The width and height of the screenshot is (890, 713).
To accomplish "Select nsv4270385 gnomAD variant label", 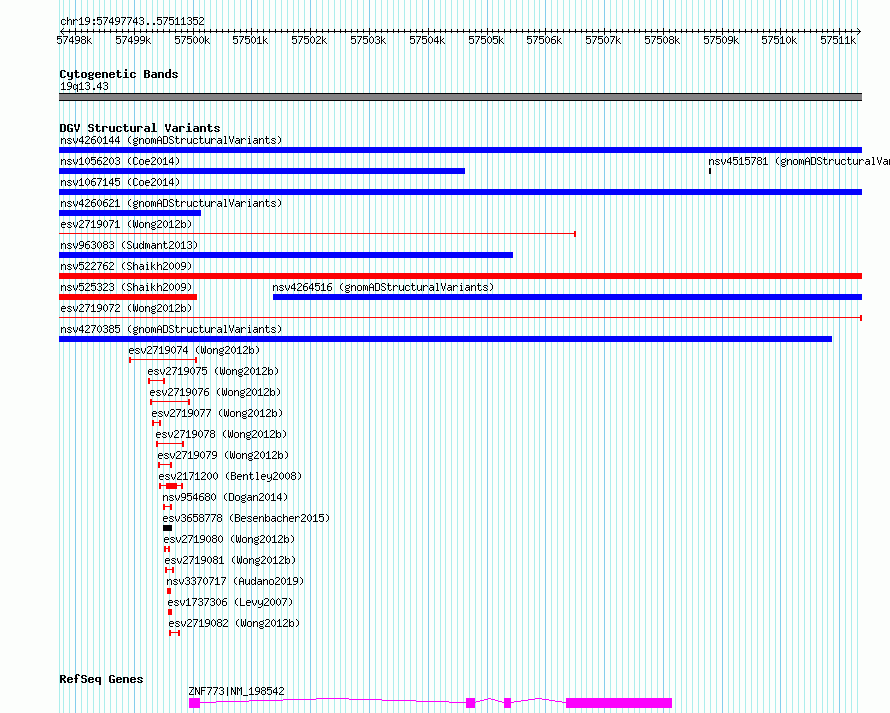I will pos(171,329).
